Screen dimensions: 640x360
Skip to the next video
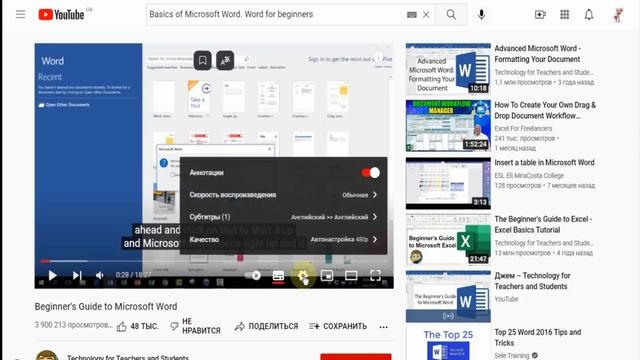(77, 276)
